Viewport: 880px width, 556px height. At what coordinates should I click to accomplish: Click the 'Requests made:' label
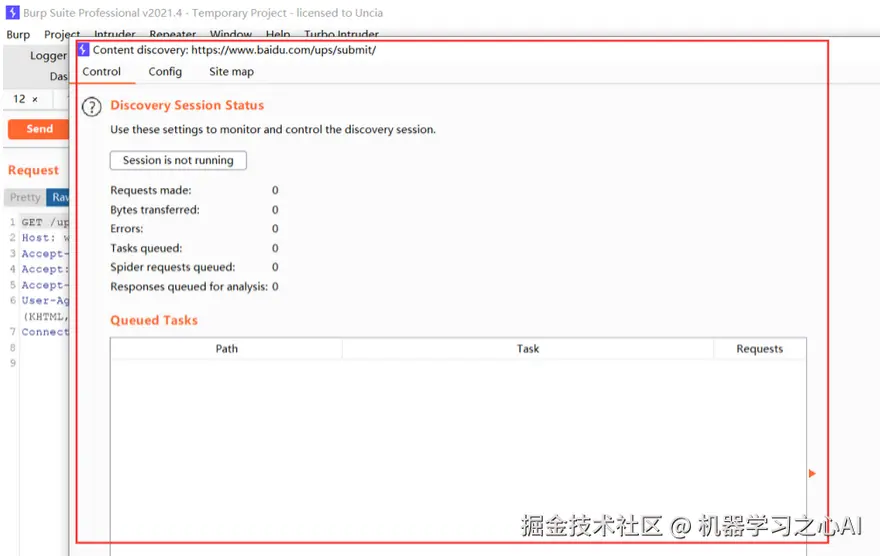pos(150,190)
